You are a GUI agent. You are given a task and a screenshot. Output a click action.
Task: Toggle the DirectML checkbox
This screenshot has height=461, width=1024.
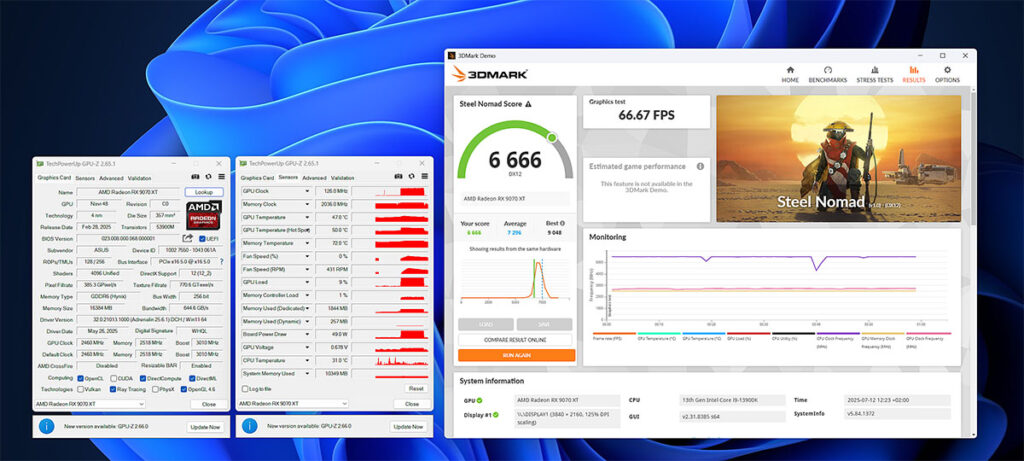click(x=193, y=378)
